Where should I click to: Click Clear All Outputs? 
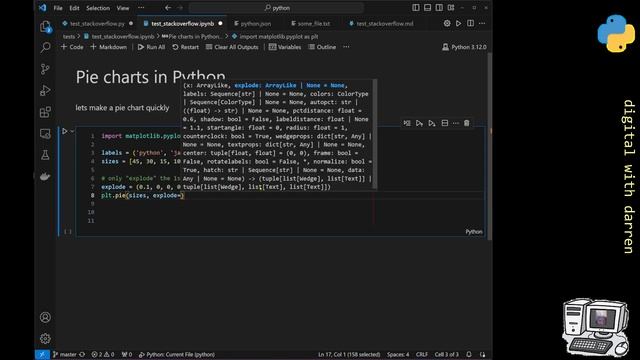click(x=232, y=47)
